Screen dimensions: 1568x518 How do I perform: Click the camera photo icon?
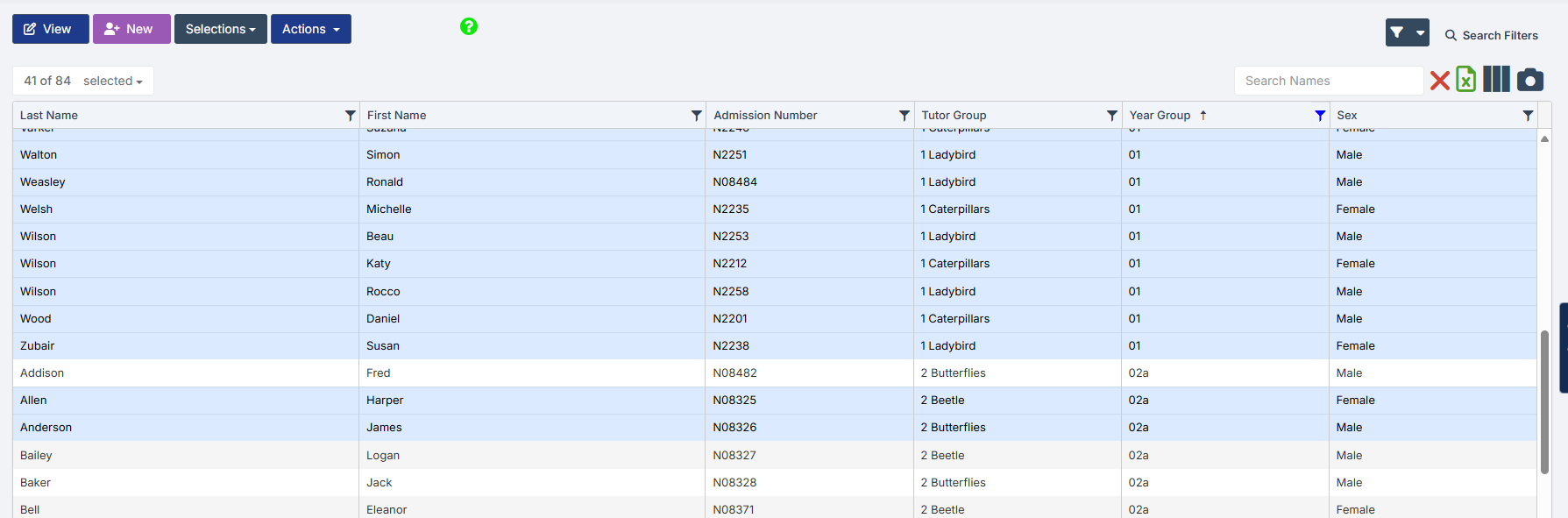point(1530,80)
